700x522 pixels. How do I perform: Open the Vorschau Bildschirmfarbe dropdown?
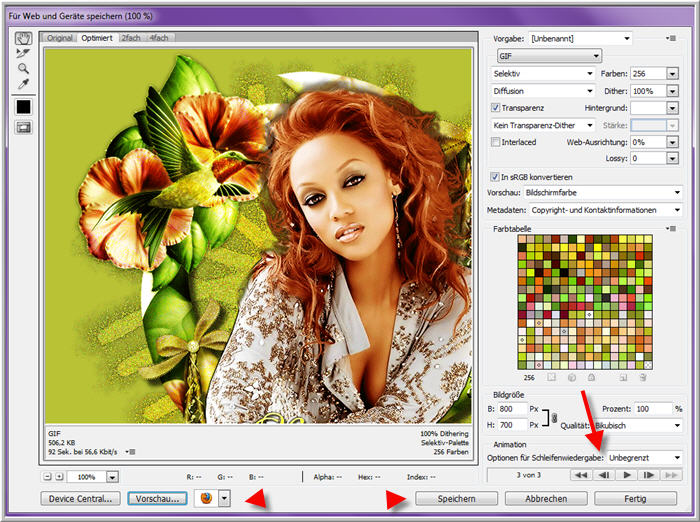(603, 192)
